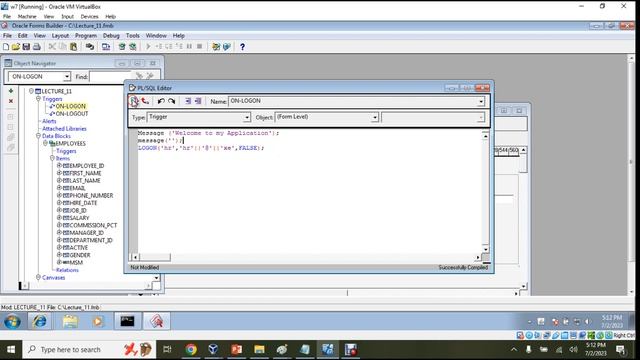
Task: Click the PL/SQL Editor horizontal scrollbar thumb
Action: tap(155, 257)
